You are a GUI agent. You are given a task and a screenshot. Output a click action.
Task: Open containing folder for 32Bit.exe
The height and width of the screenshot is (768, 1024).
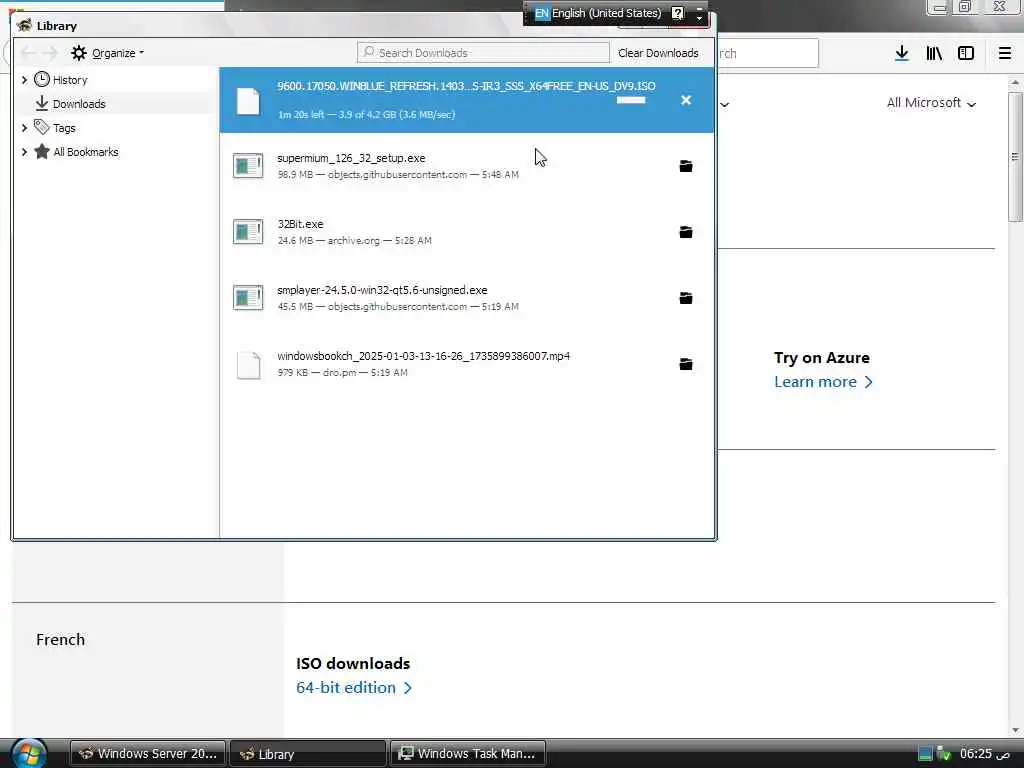686,232
